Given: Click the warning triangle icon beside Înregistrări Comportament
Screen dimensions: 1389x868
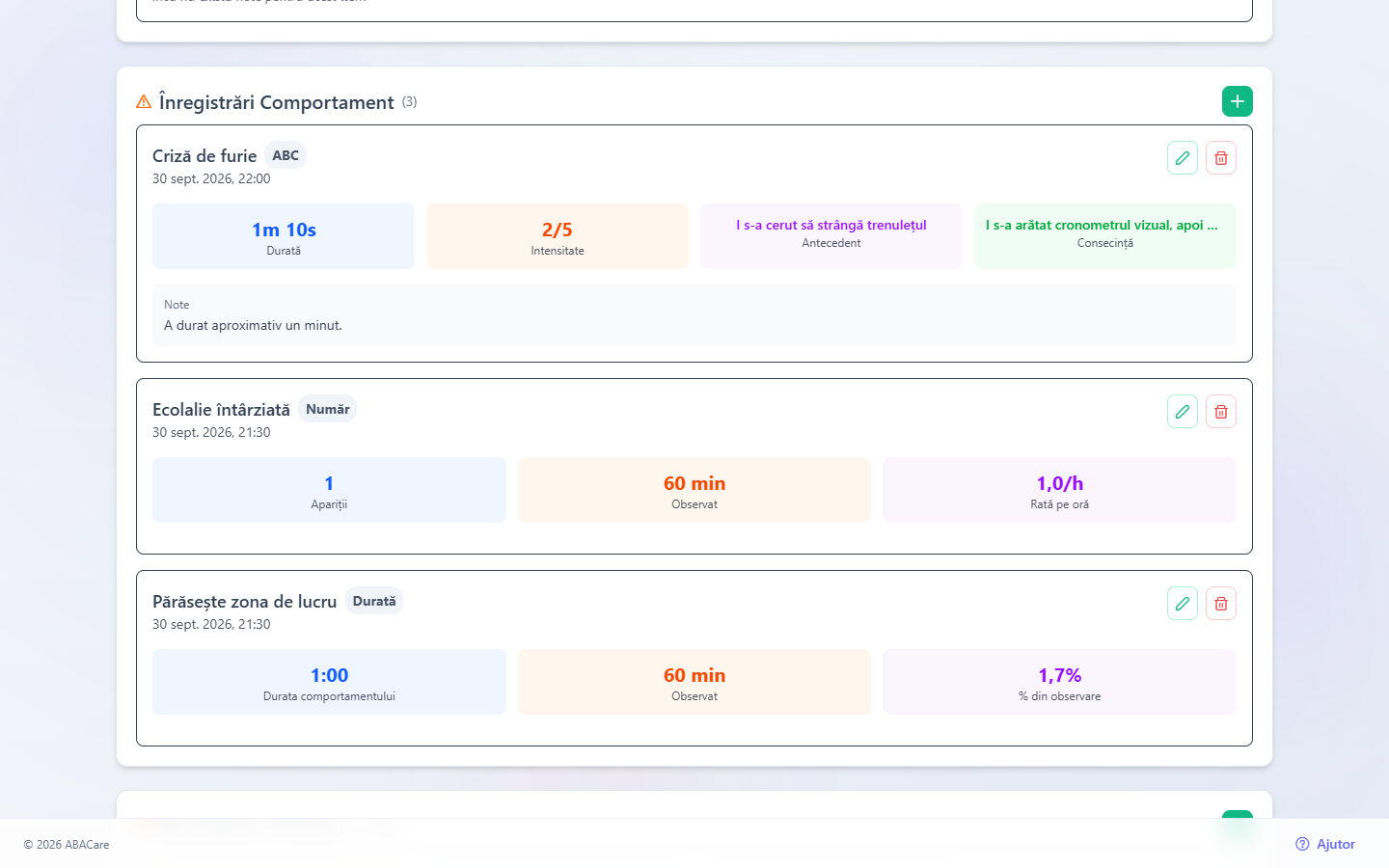Looking at the screenshot, I should coord(144,101).
